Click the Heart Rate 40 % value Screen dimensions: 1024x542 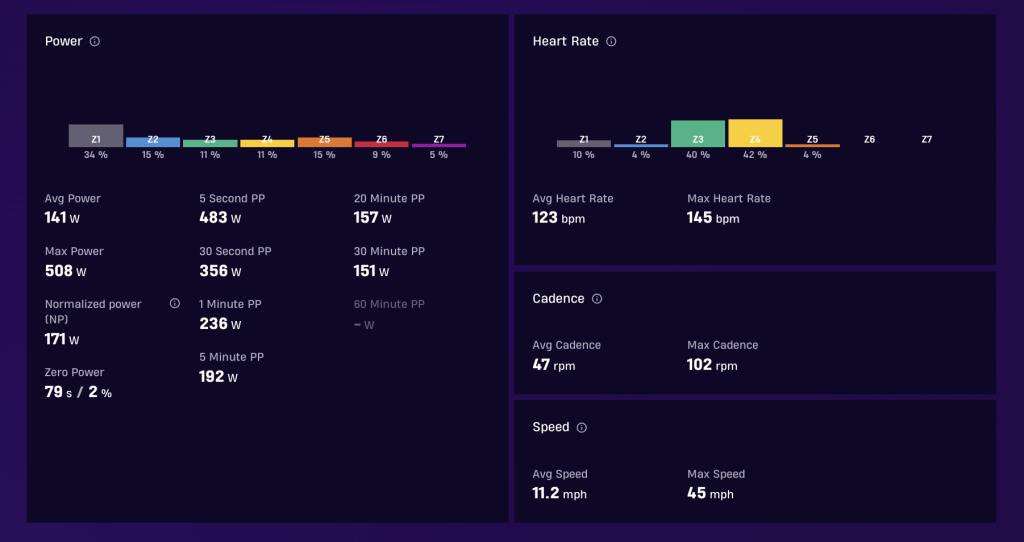(x=698, y=155)
